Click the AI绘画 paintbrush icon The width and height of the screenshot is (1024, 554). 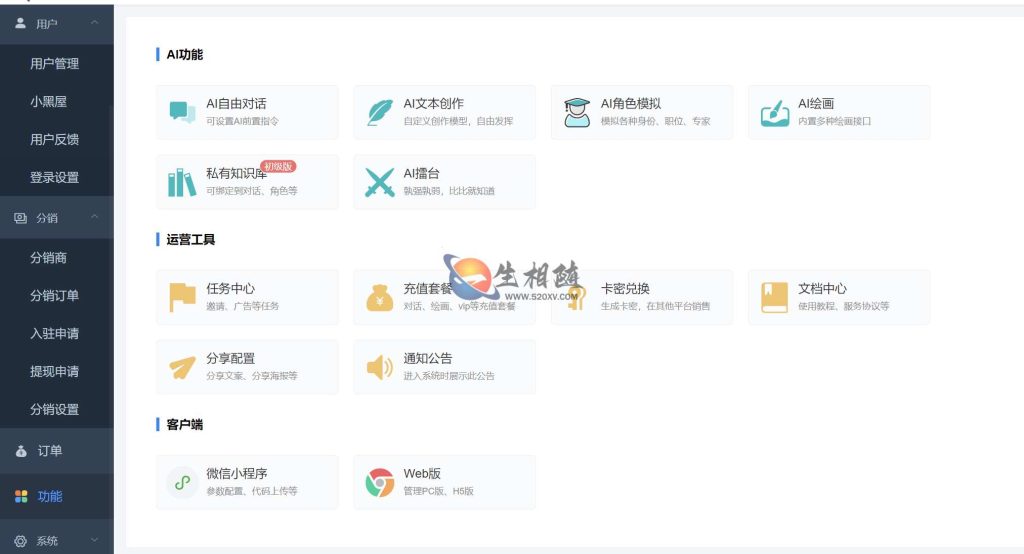coord(775,112)
